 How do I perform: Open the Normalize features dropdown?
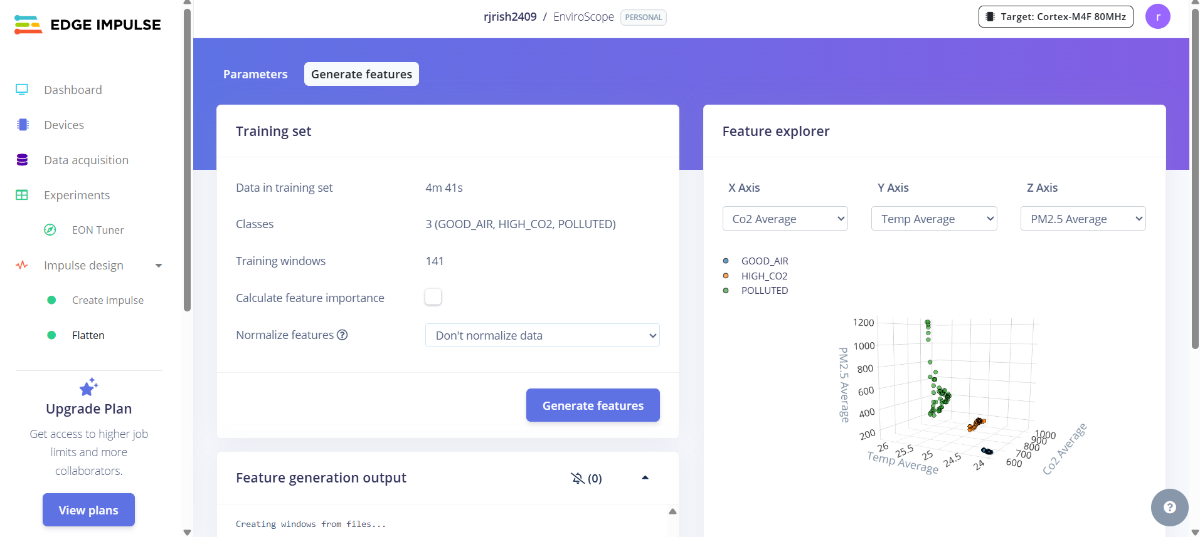[x=542, y=335]
